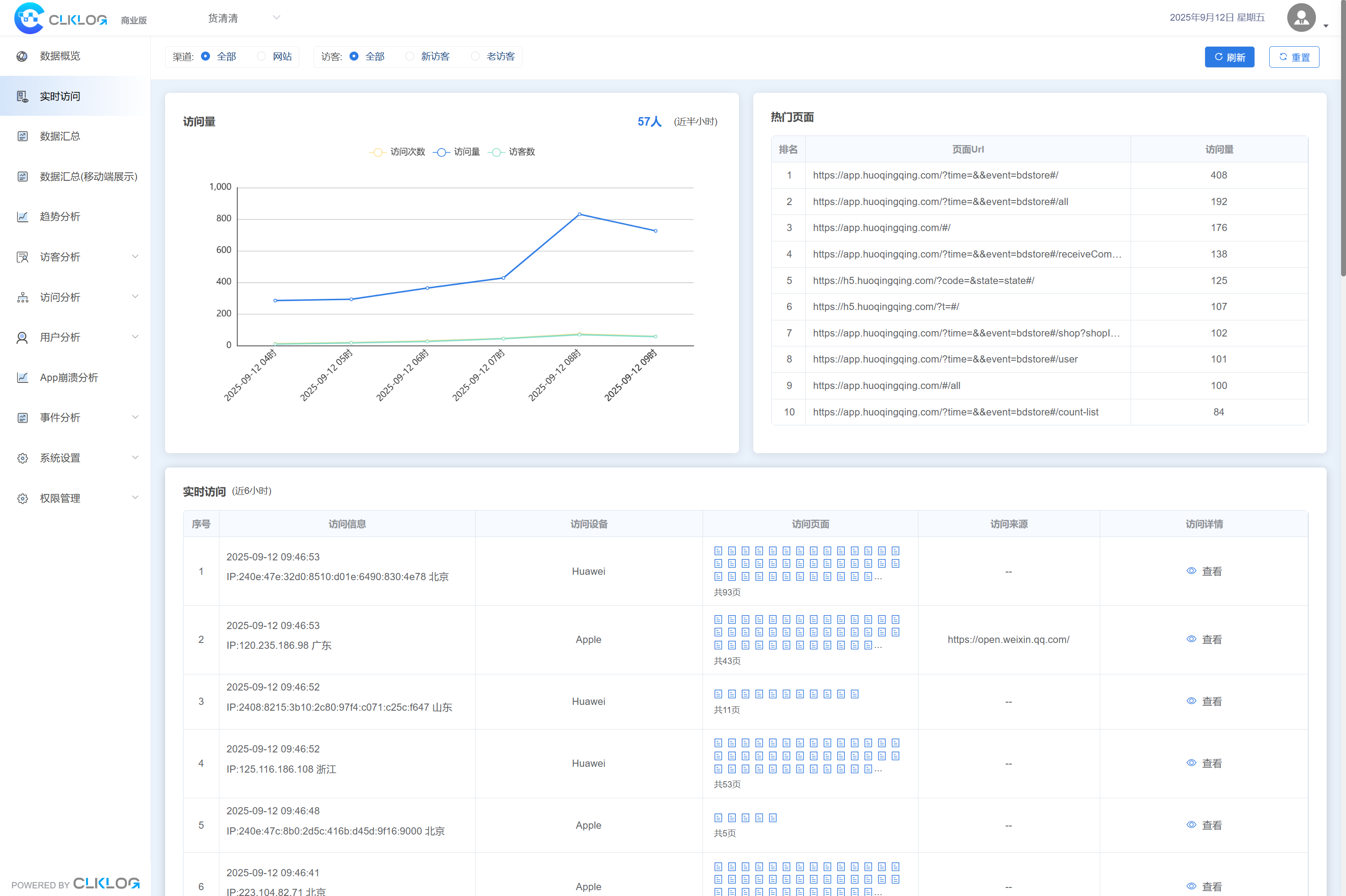Open 数据汇总(移动端展示) menu item
The height and width of the screenshot is (896, 1346).
(x=88, y=177)
